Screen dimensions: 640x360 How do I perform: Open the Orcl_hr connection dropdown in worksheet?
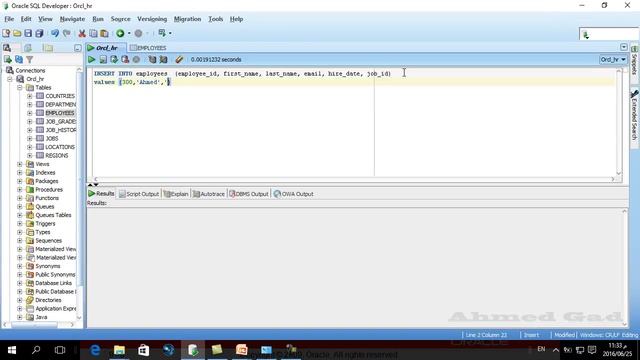(x=613, y=60)
